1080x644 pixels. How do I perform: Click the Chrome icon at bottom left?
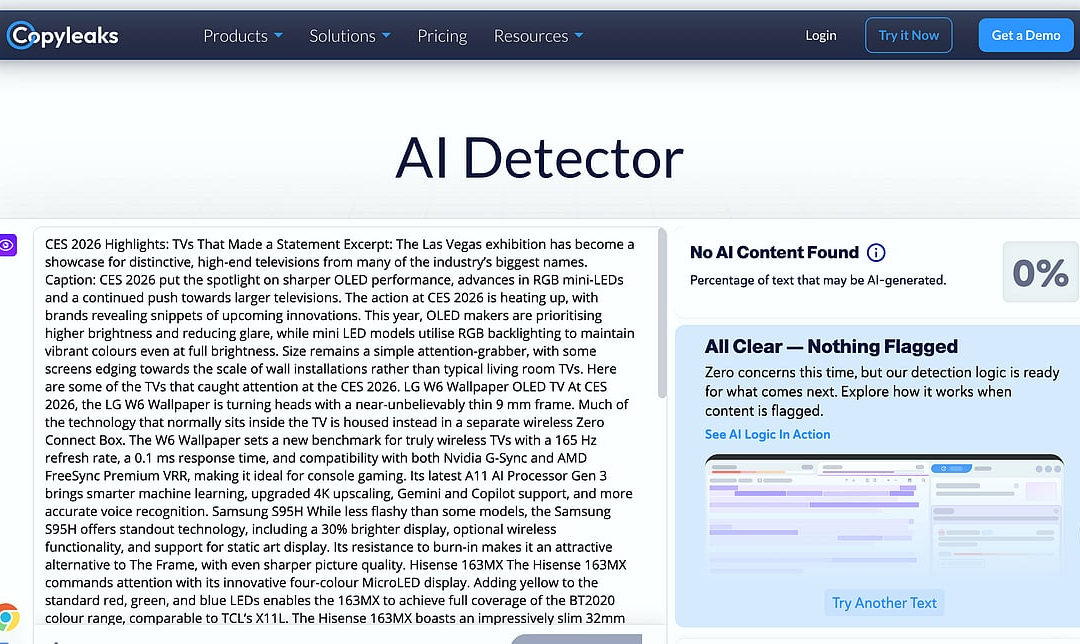[x=8, y=617]
